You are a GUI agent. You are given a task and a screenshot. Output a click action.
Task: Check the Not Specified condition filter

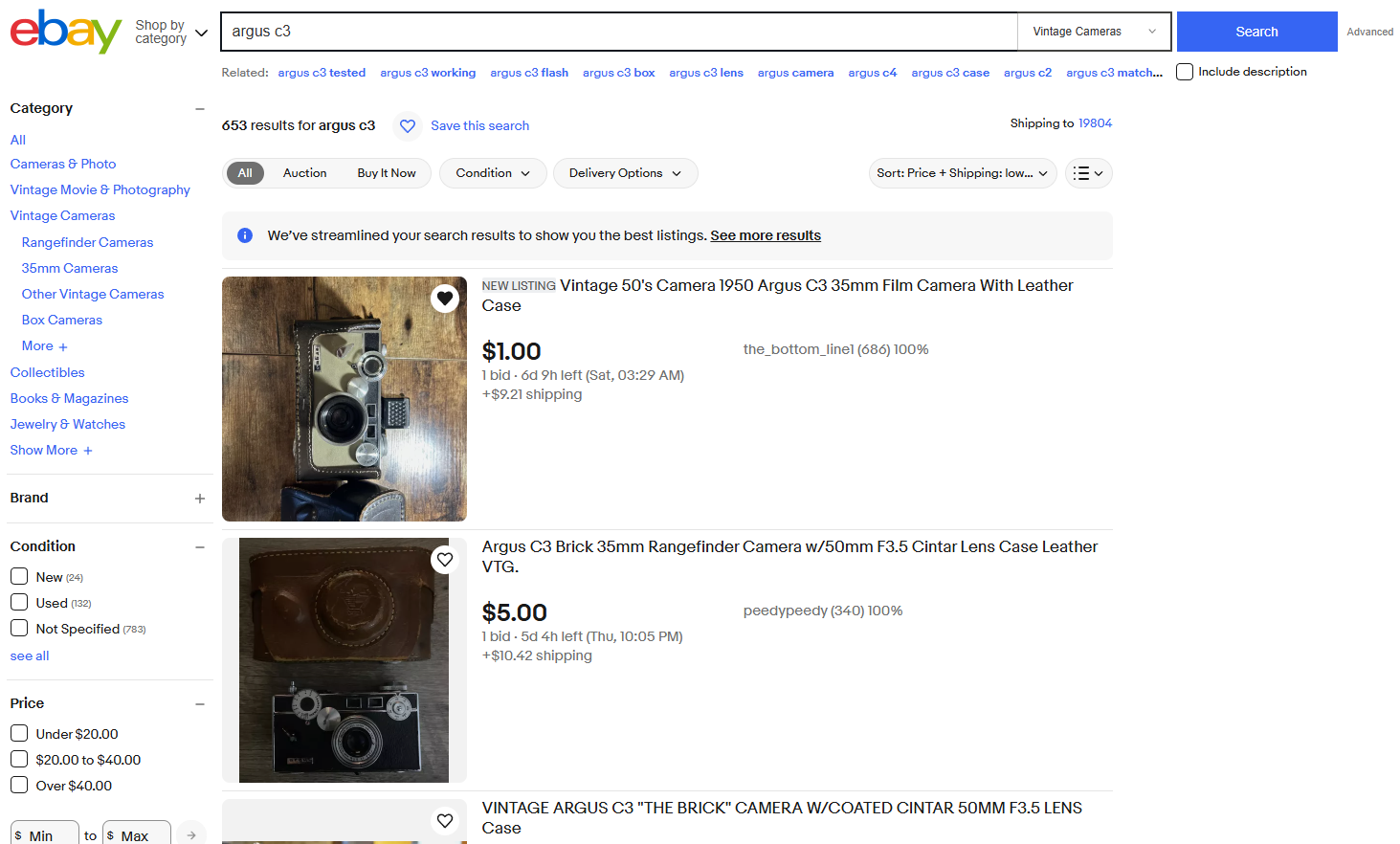click(19, 628)
